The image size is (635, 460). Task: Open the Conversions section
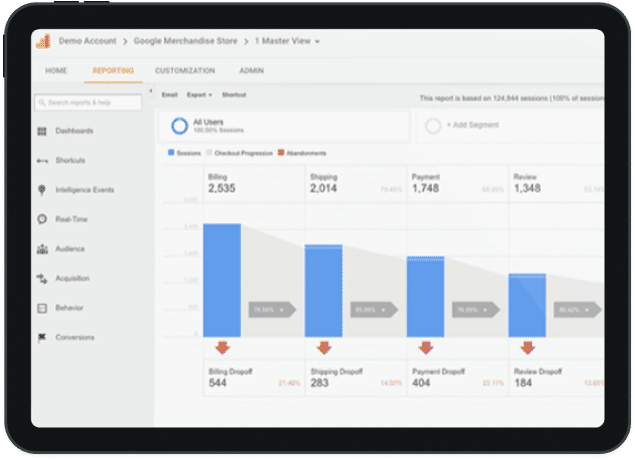click(x=75, y=337)
